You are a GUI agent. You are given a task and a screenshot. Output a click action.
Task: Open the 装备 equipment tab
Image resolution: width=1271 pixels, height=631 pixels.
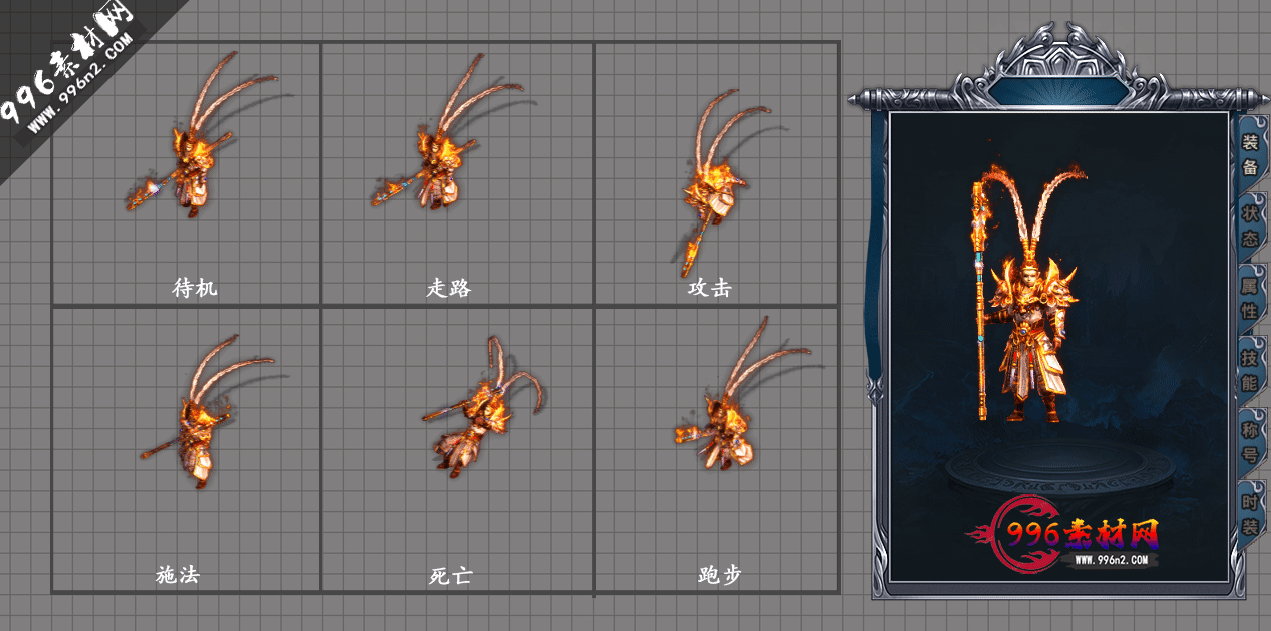click(x=1250, y=154)
